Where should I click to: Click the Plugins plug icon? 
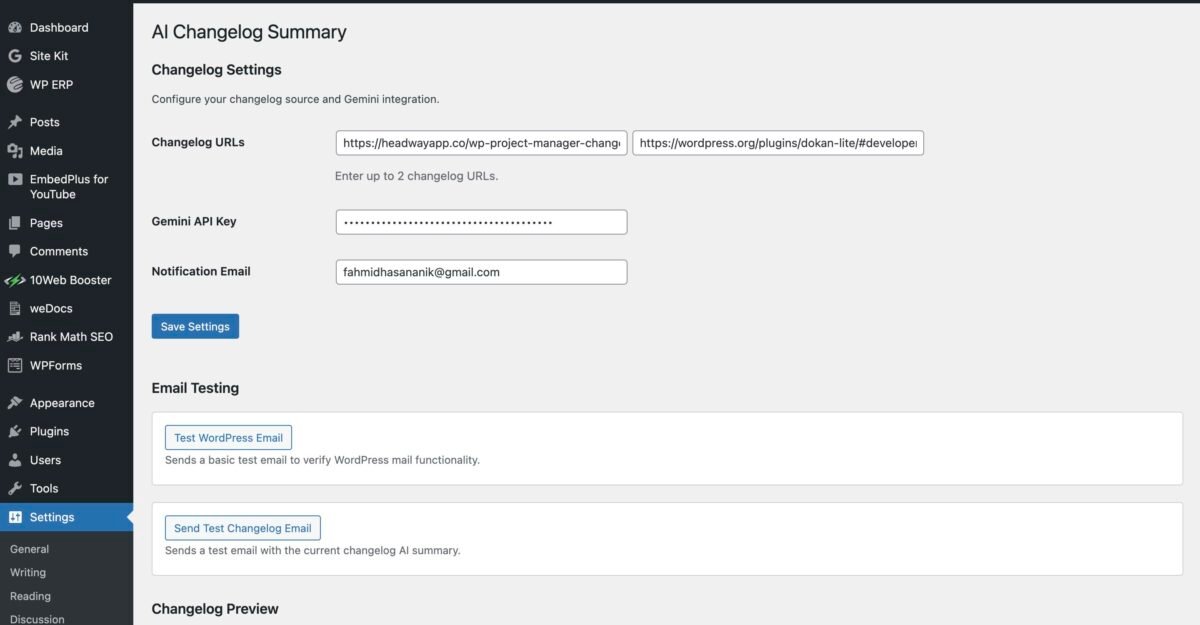tap(15, 431)
